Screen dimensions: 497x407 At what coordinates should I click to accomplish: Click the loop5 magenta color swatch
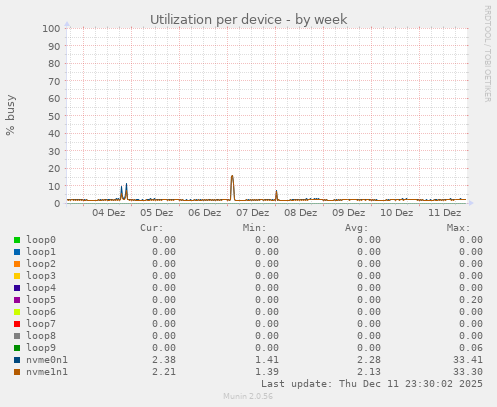click(17, 300)
